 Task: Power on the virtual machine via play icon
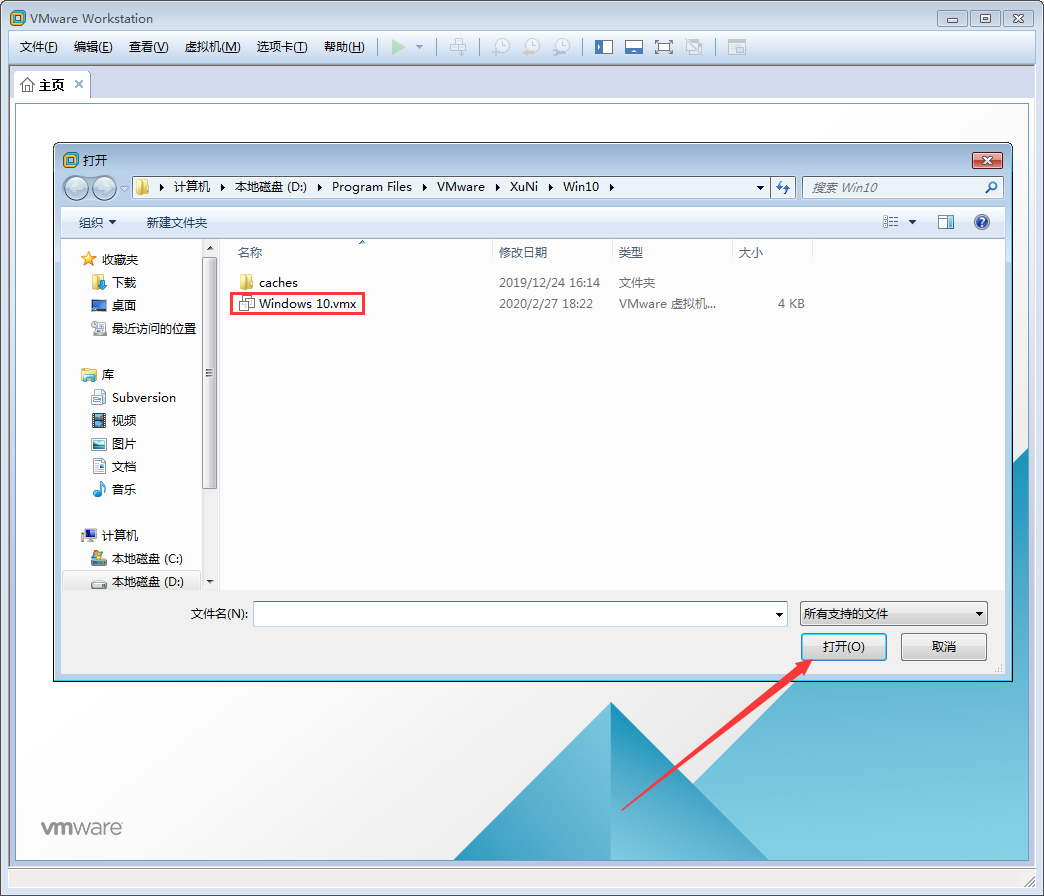coord(399,46)
